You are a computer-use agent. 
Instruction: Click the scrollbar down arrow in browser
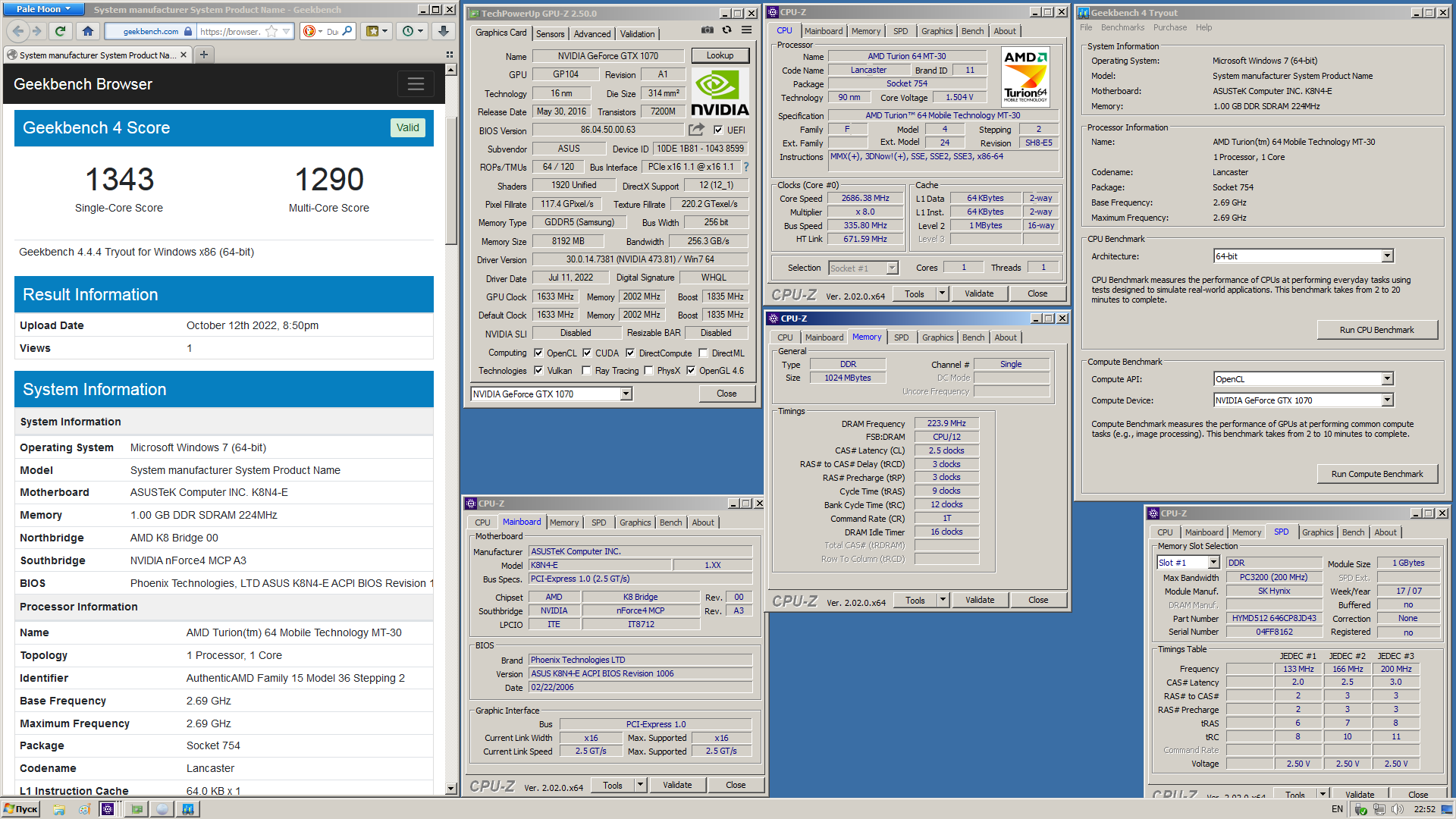450,789
